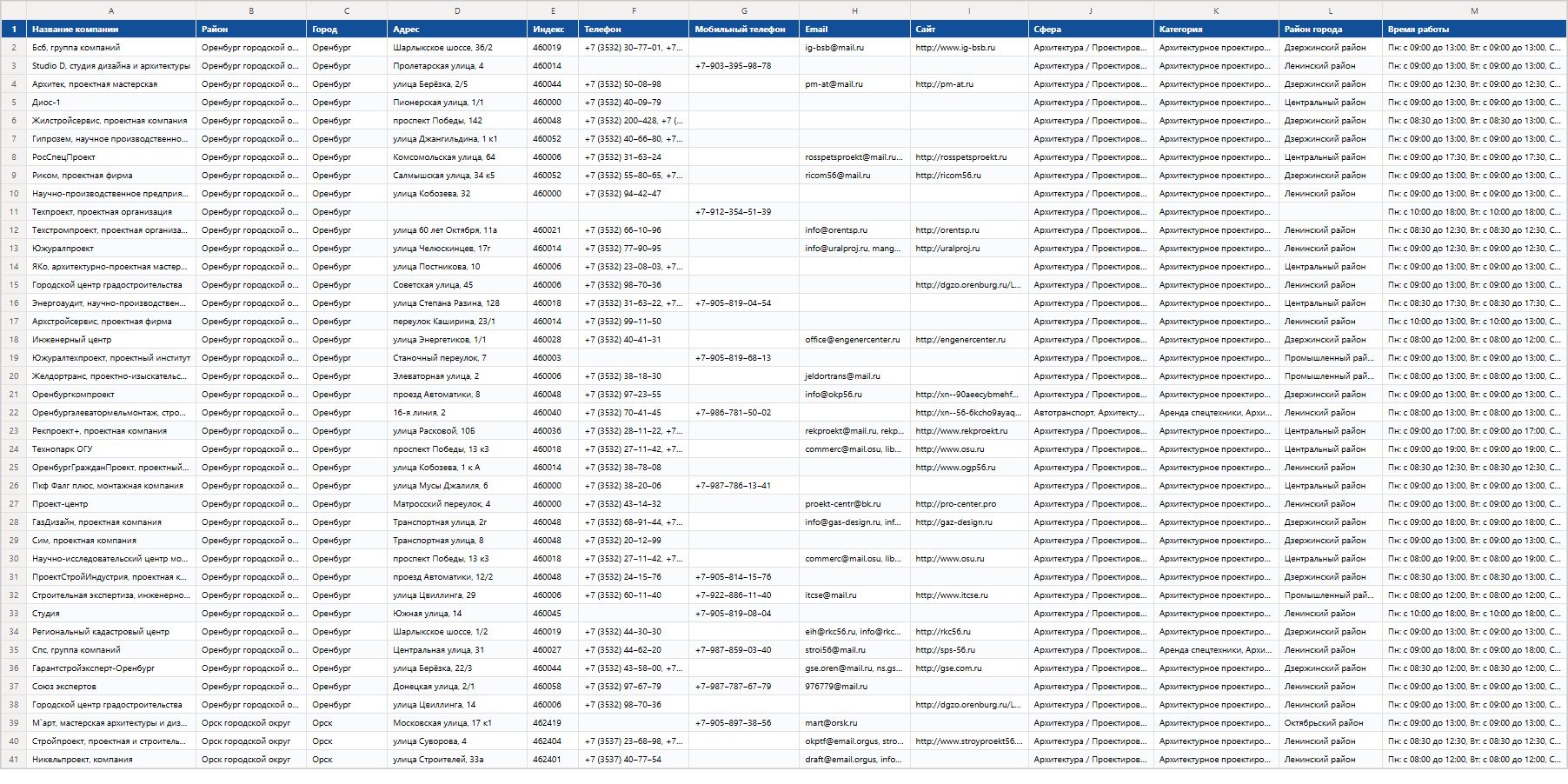Select cell 'Никельпроект, компания'

coord(111,760)
